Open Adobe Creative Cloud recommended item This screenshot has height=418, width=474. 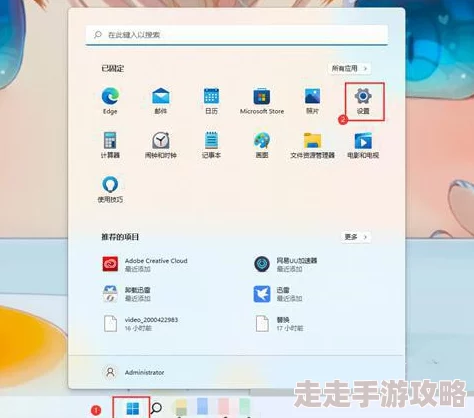point(145,264)
